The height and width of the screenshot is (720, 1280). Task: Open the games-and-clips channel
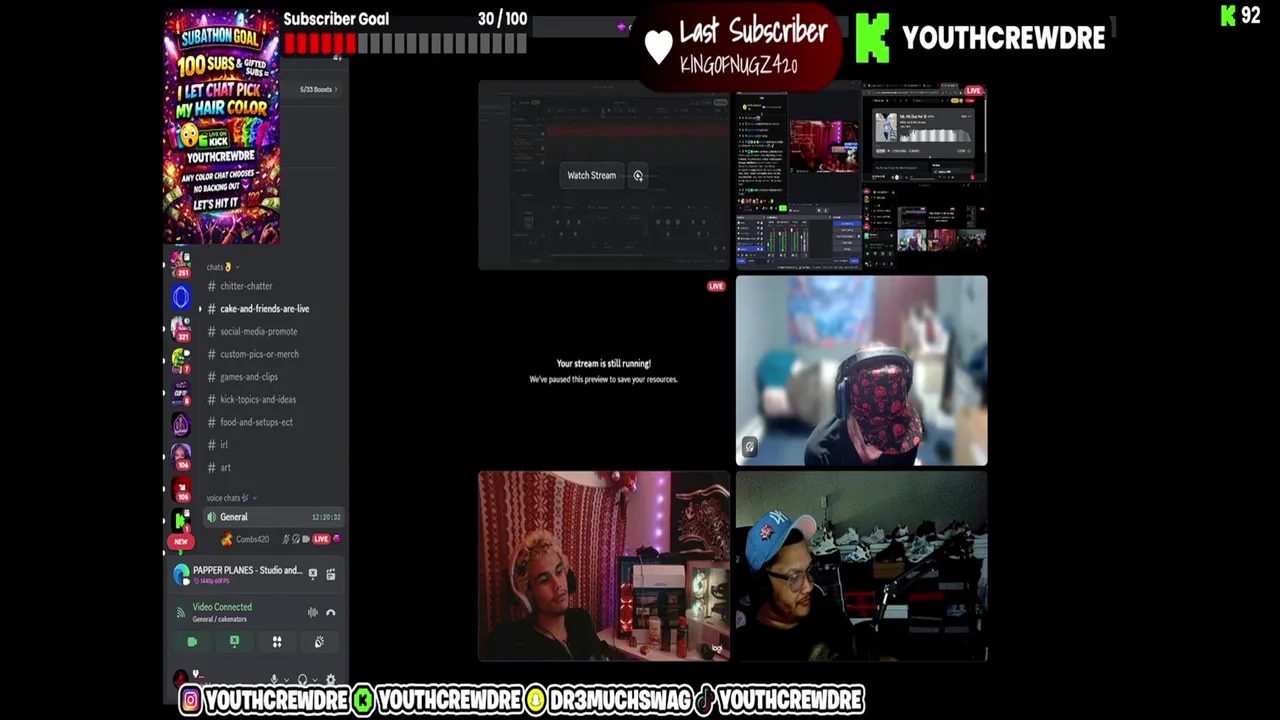coord(249,377)
